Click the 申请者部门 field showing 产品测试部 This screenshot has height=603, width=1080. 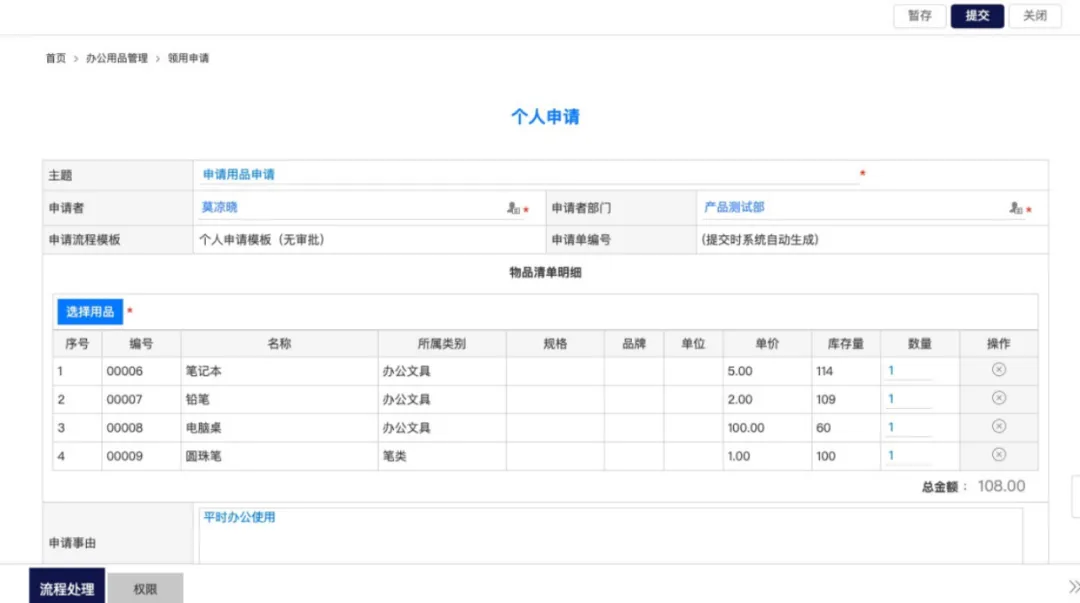(862, 207)
